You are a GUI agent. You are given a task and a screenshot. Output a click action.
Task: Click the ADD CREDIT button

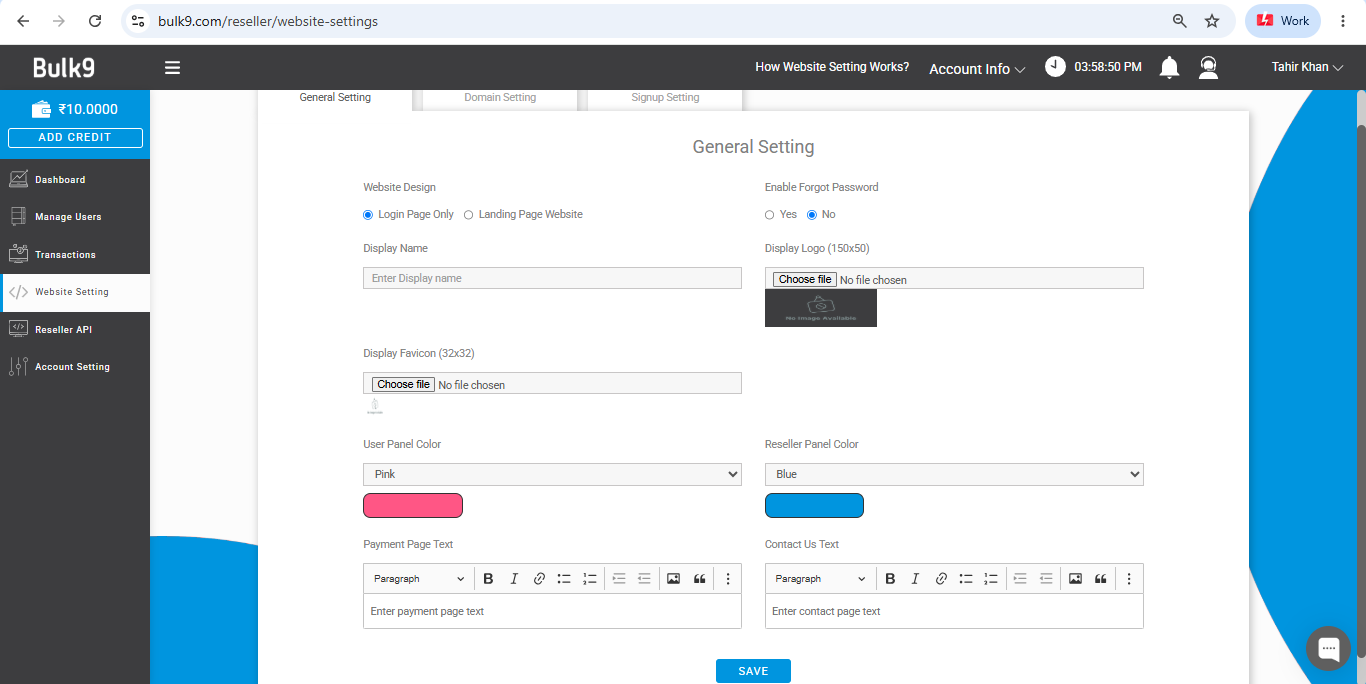75,138
